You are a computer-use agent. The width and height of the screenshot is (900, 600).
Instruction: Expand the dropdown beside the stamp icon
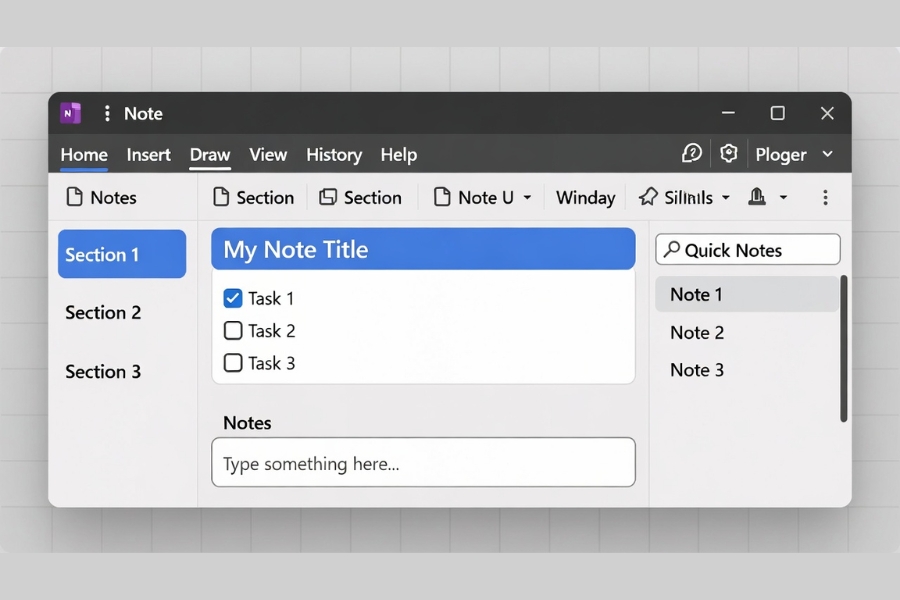point(784,197)
